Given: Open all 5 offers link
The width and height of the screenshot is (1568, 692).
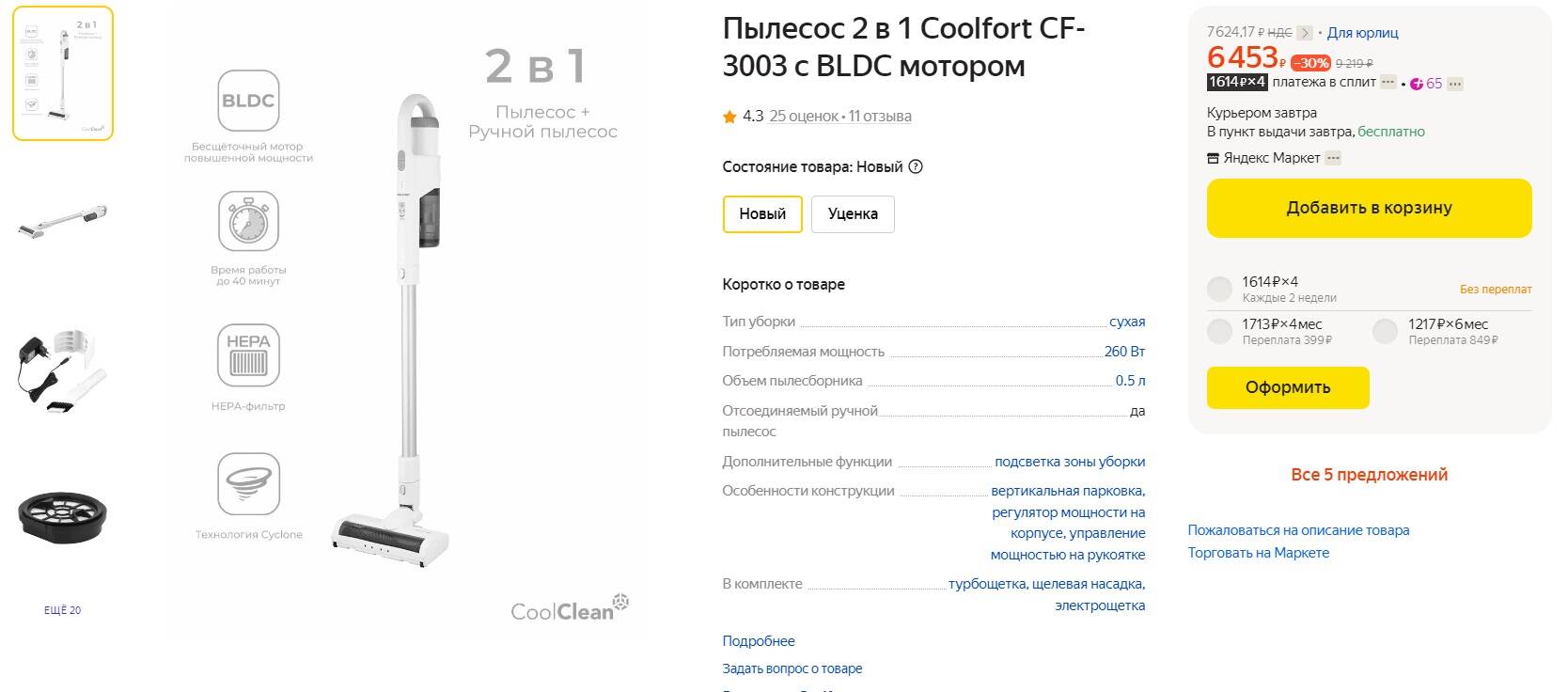Looking at the screenshot, I should [x=1369, y=475].
